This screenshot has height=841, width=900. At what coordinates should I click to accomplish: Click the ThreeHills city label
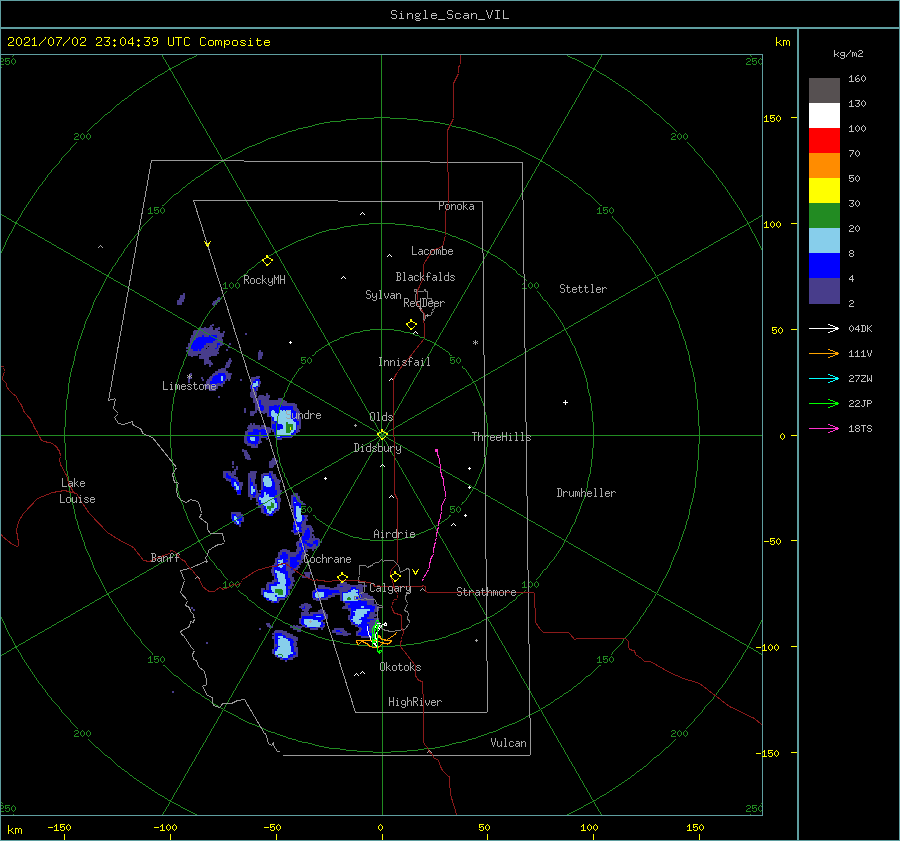pos(502,437)
